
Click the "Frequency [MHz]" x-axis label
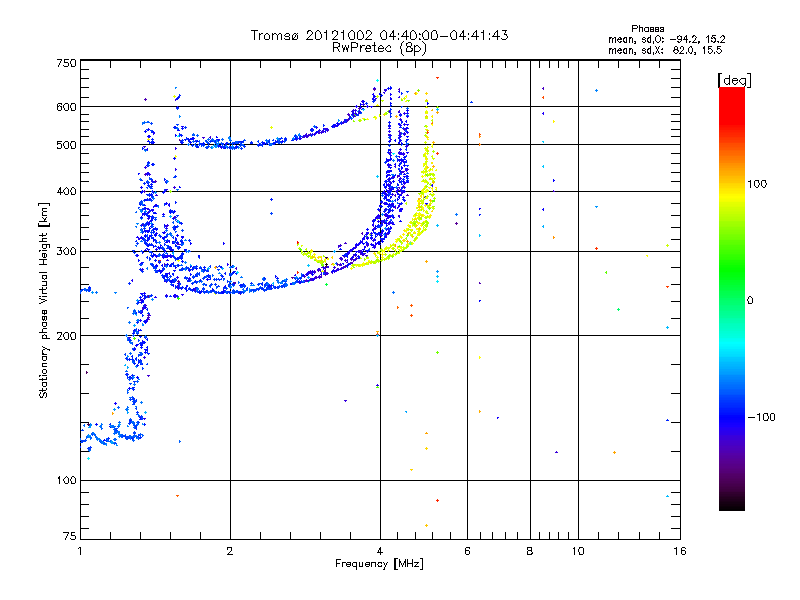point(379,564)
